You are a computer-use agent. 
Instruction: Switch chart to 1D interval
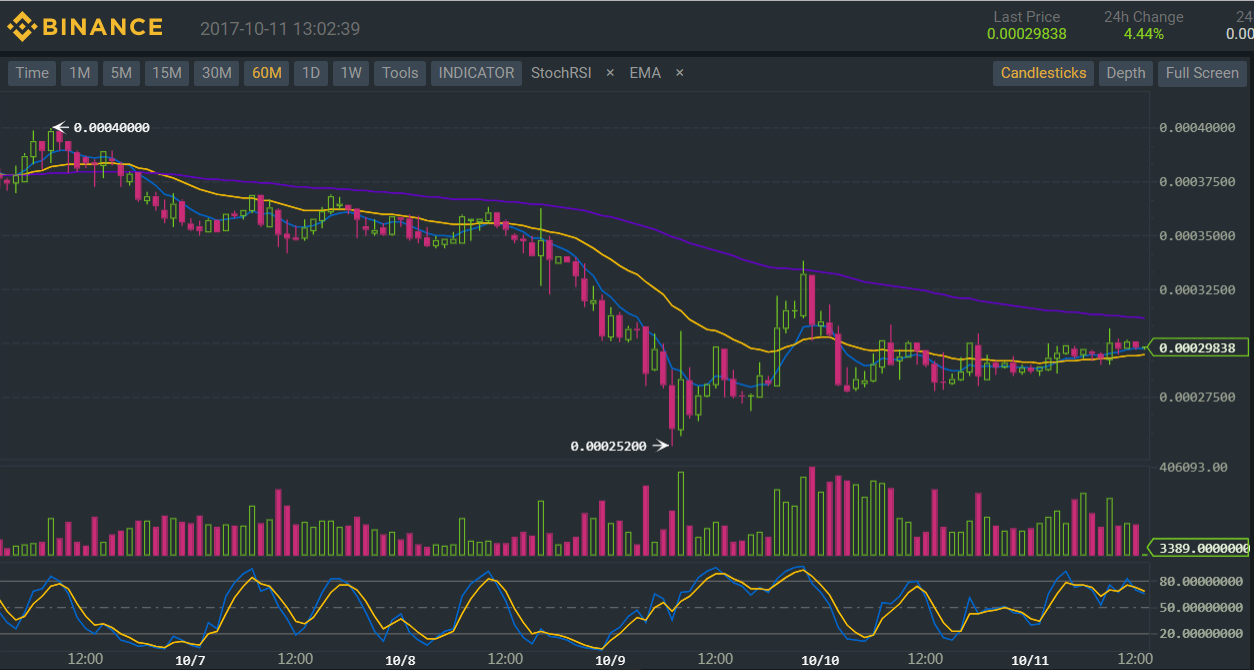312,73
